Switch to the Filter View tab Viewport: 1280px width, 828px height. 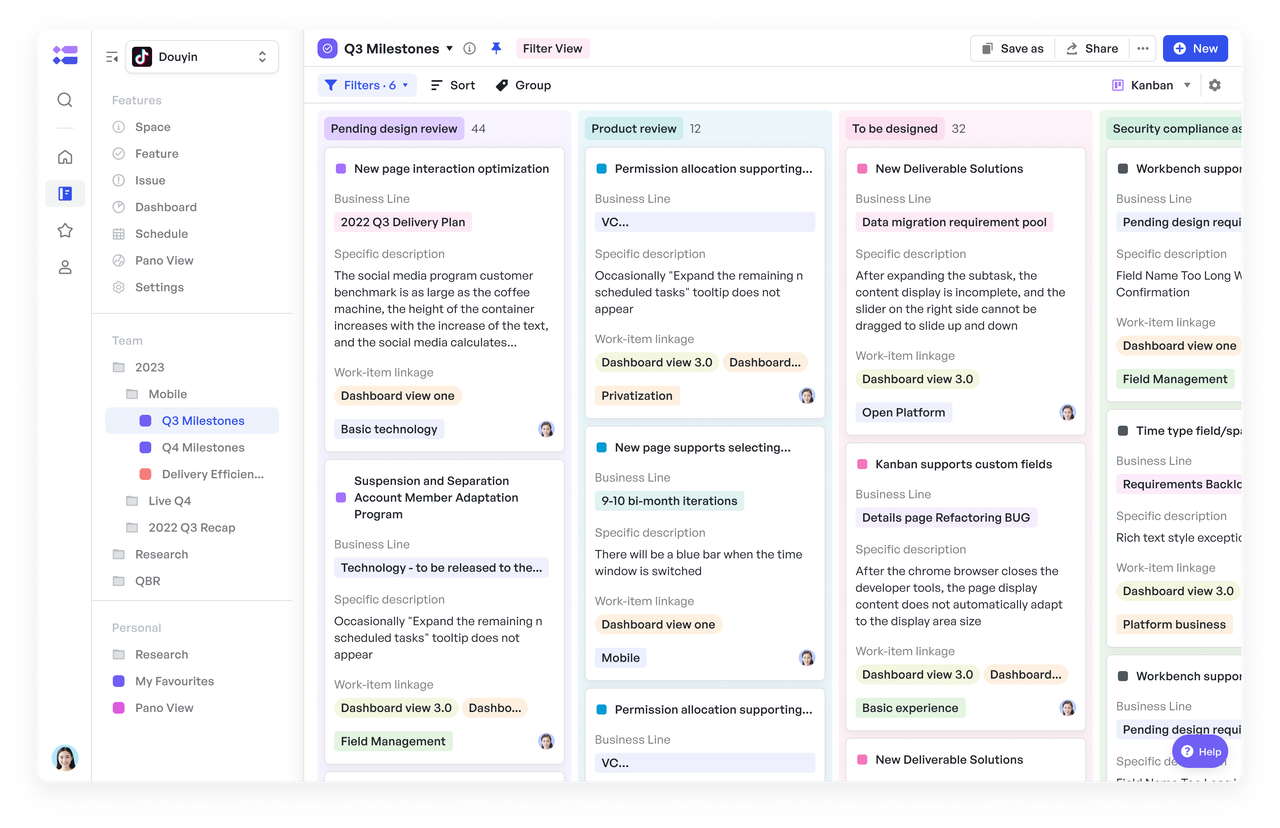[x=552, y=47]
